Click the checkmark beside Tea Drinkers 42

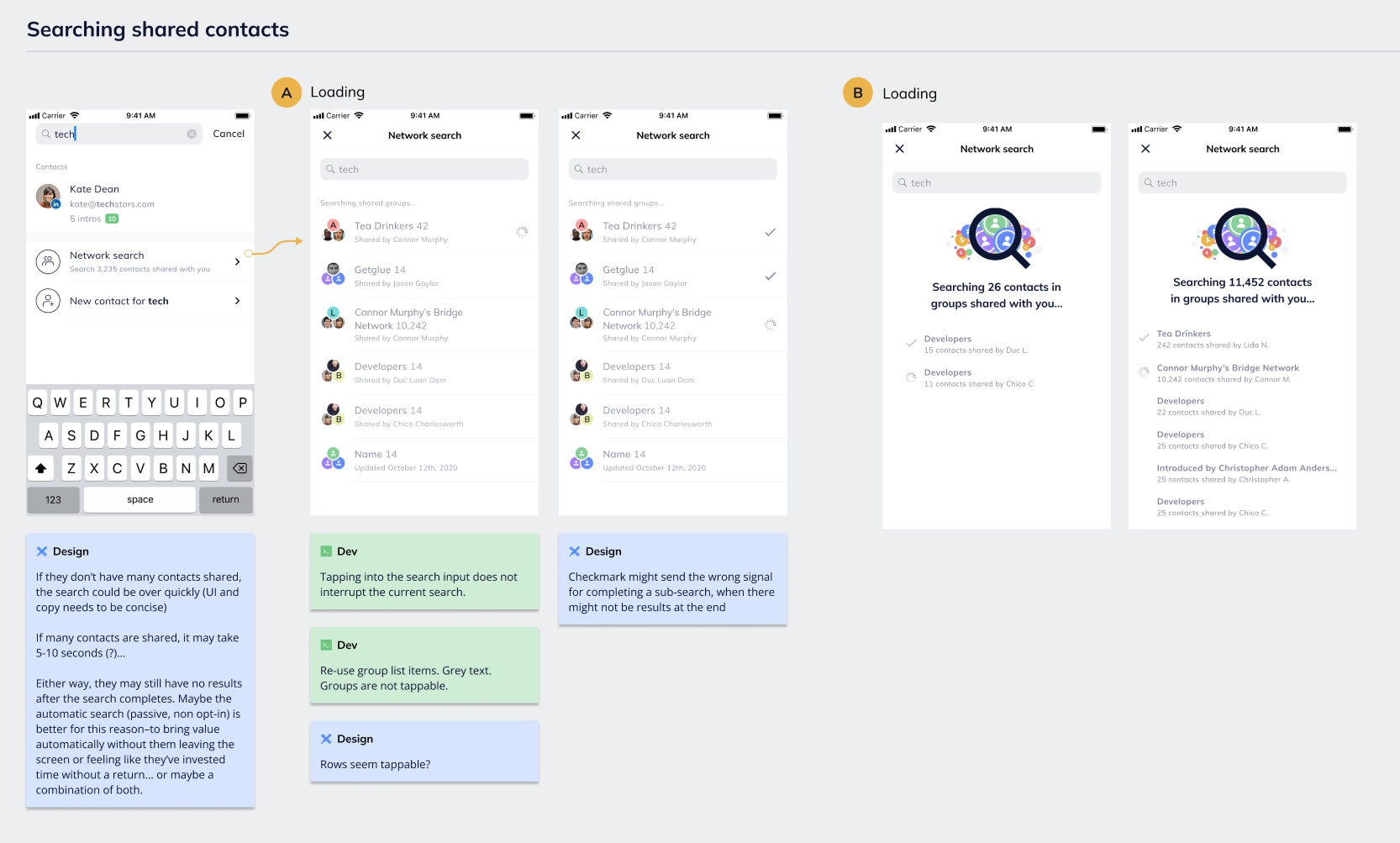pyautogui.click(x=770, y=233)
